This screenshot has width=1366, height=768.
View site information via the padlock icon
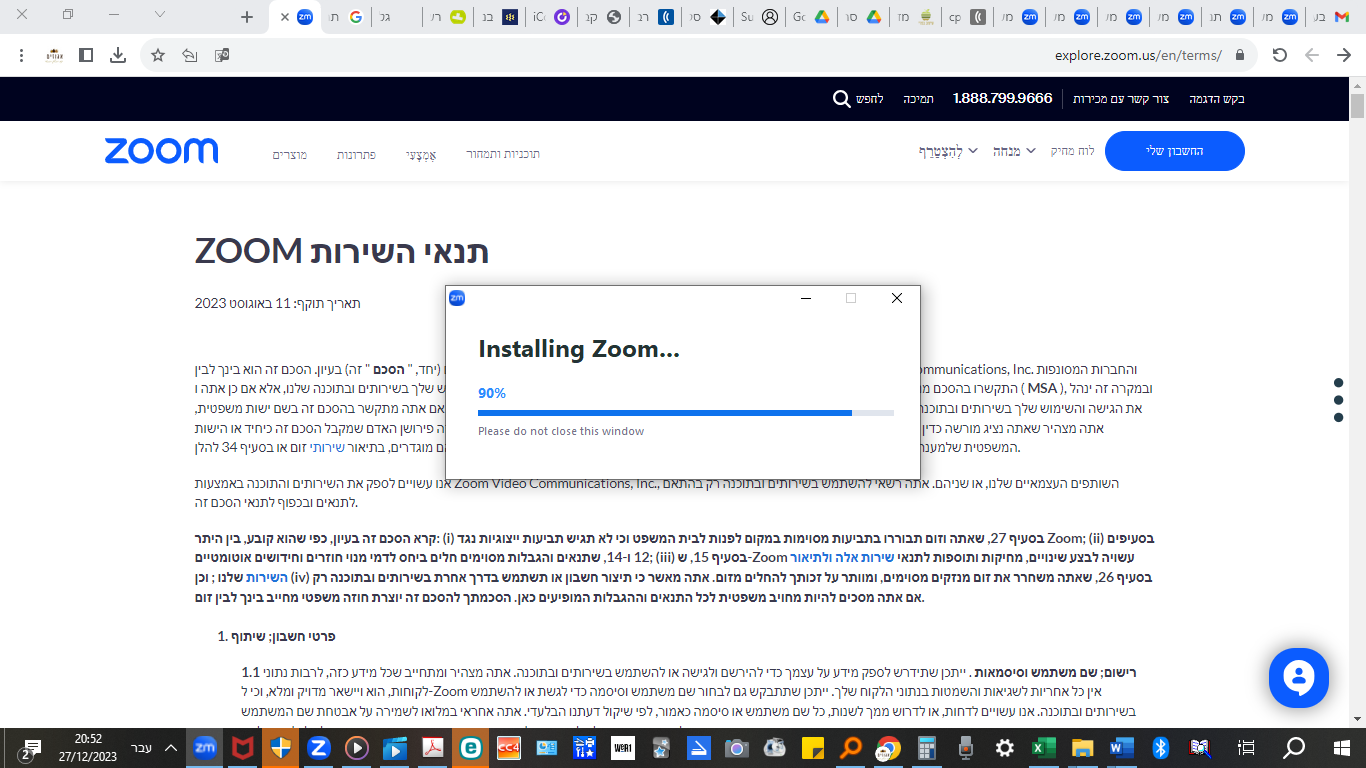point(1240,55)
